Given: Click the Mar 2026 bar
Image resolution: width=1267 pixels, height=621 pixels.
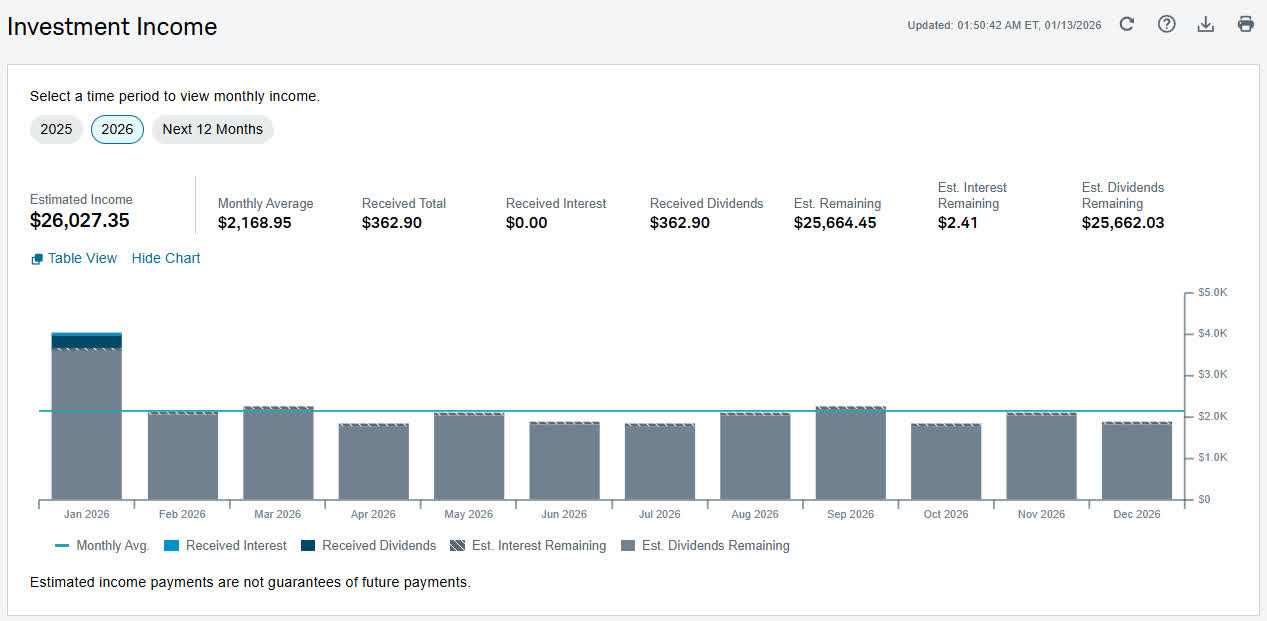Looking at the screenshot, I should [x=278, y=453].
